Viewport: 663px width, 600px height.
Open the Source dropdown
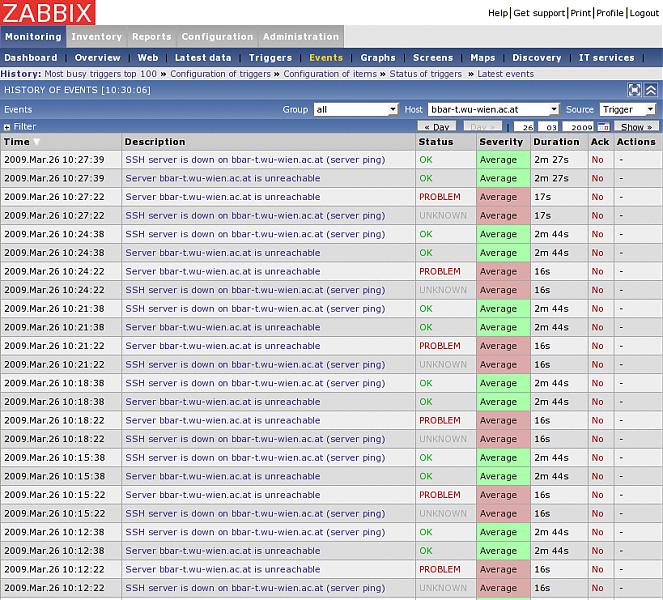pyautogui.click(x=628, y=109)
